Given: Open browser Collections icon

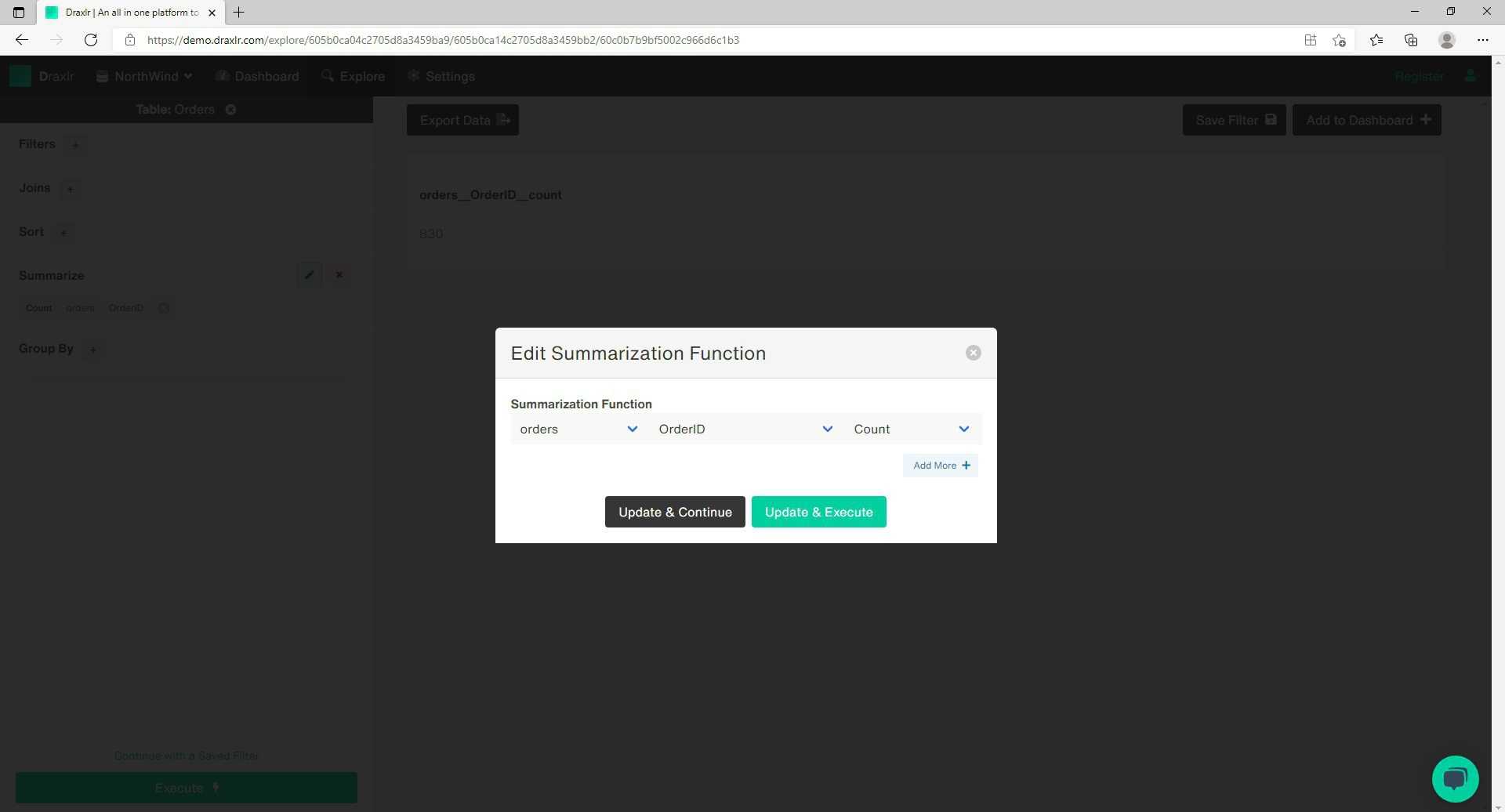Looking at the screenshot, I should [1411, 40].
